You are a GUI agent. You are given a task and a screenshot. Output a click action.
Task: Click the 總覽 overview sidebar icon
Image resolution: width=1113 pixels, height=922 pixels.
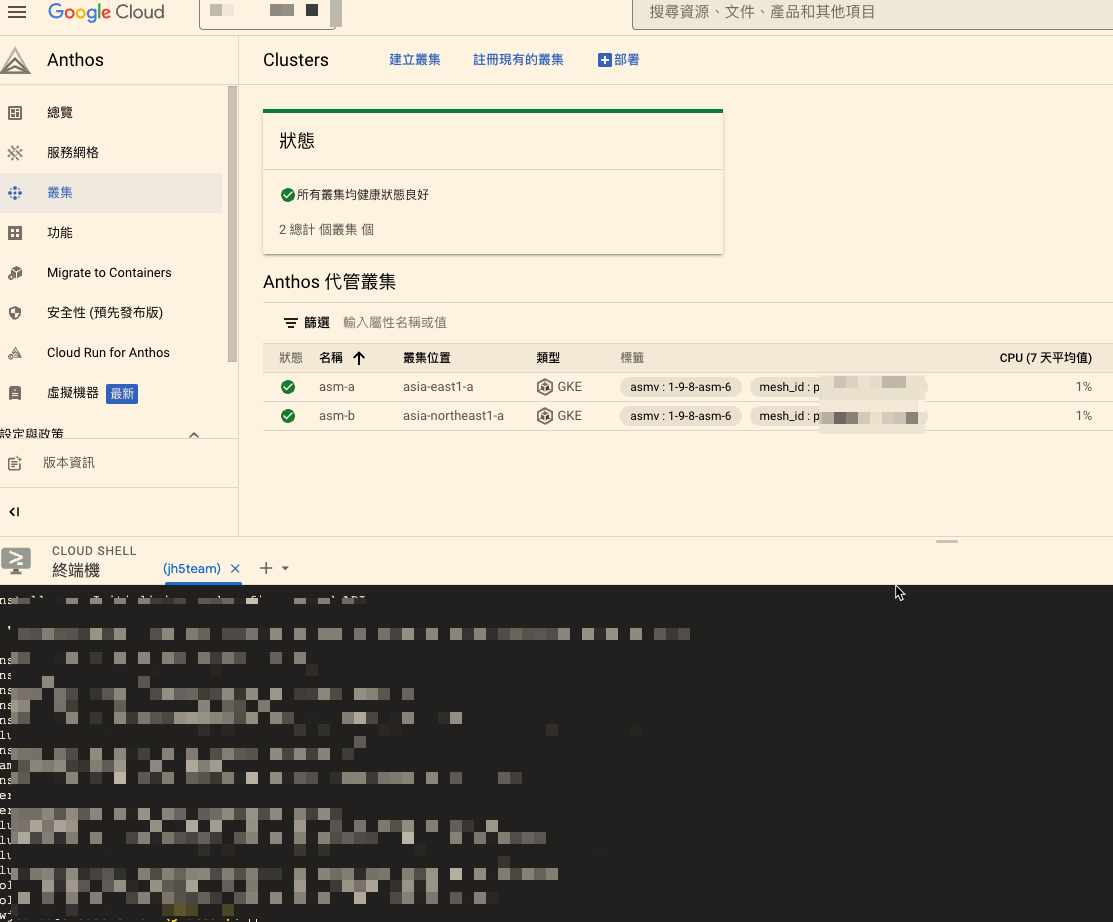coord(15,113)
